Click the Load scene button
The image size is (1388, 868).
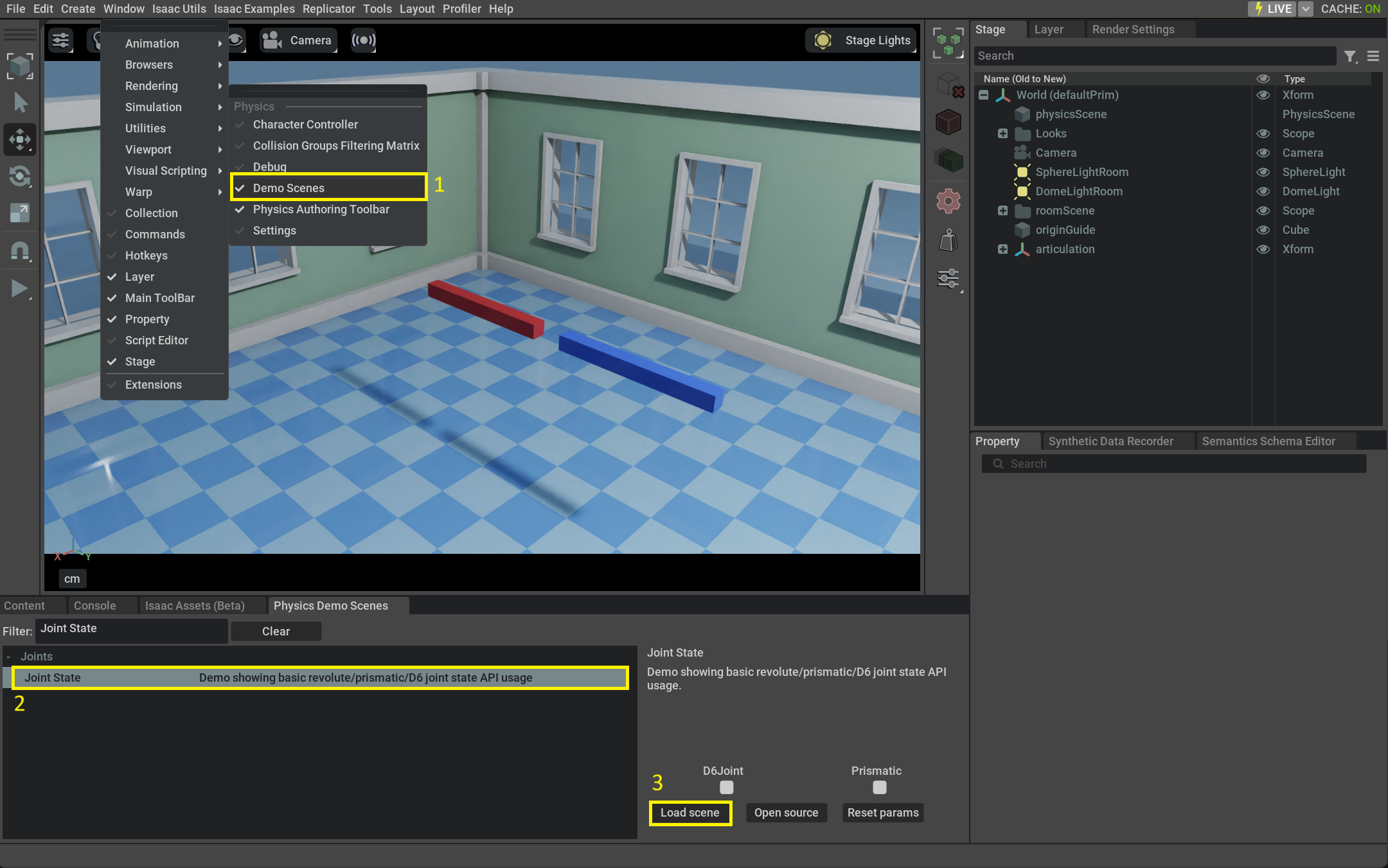coord(690,813)
